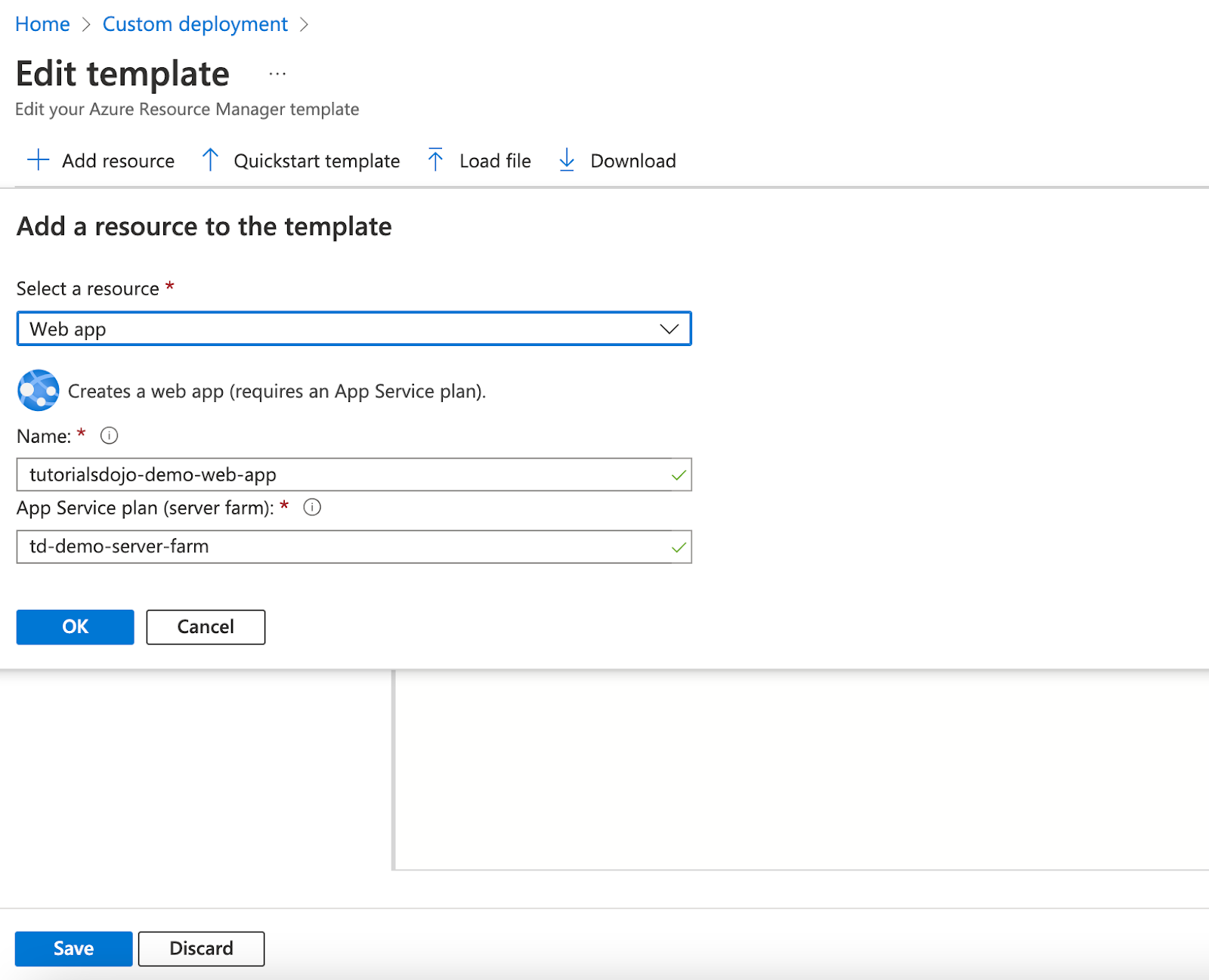Click the info icon beside Name
The width and height of the screenshot is (1209, 980).
(x=110, y=436)
